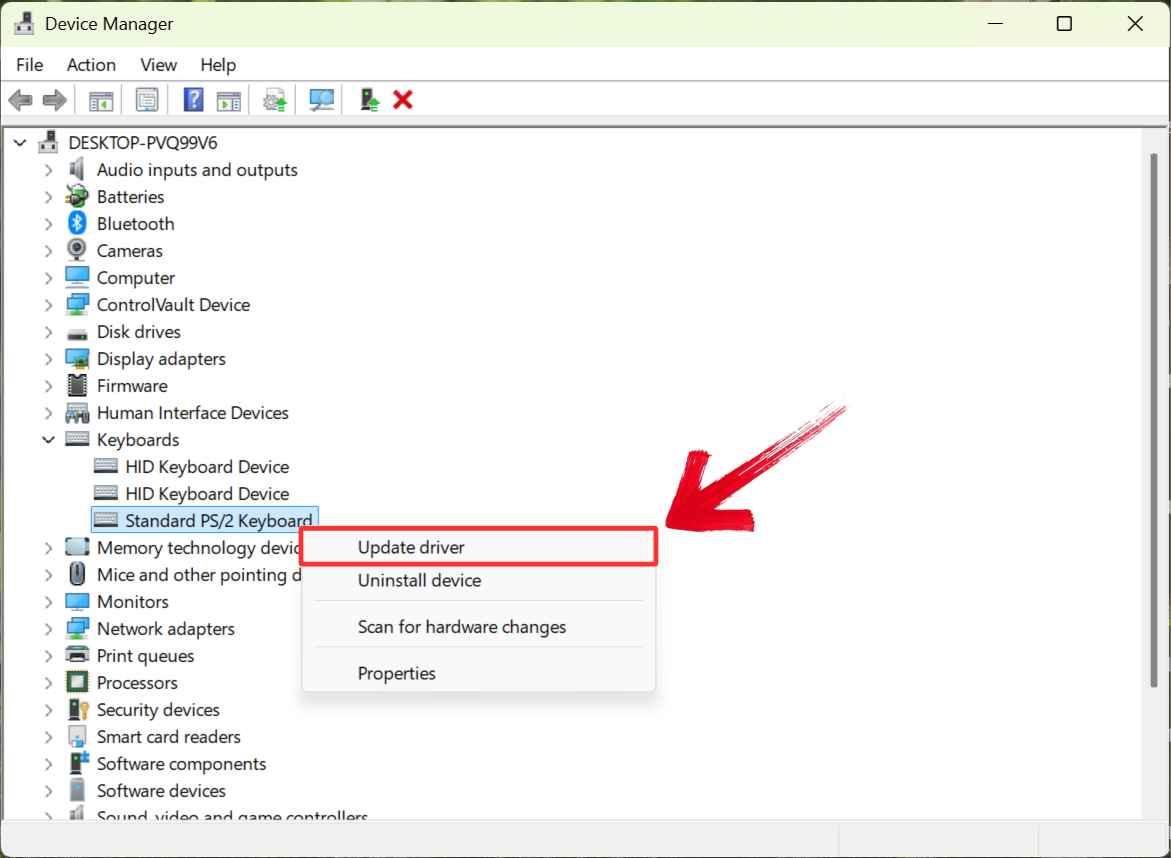Select the first HID Keyboard Device
The height and width of the screenshot is (858, 1171).
207,467
